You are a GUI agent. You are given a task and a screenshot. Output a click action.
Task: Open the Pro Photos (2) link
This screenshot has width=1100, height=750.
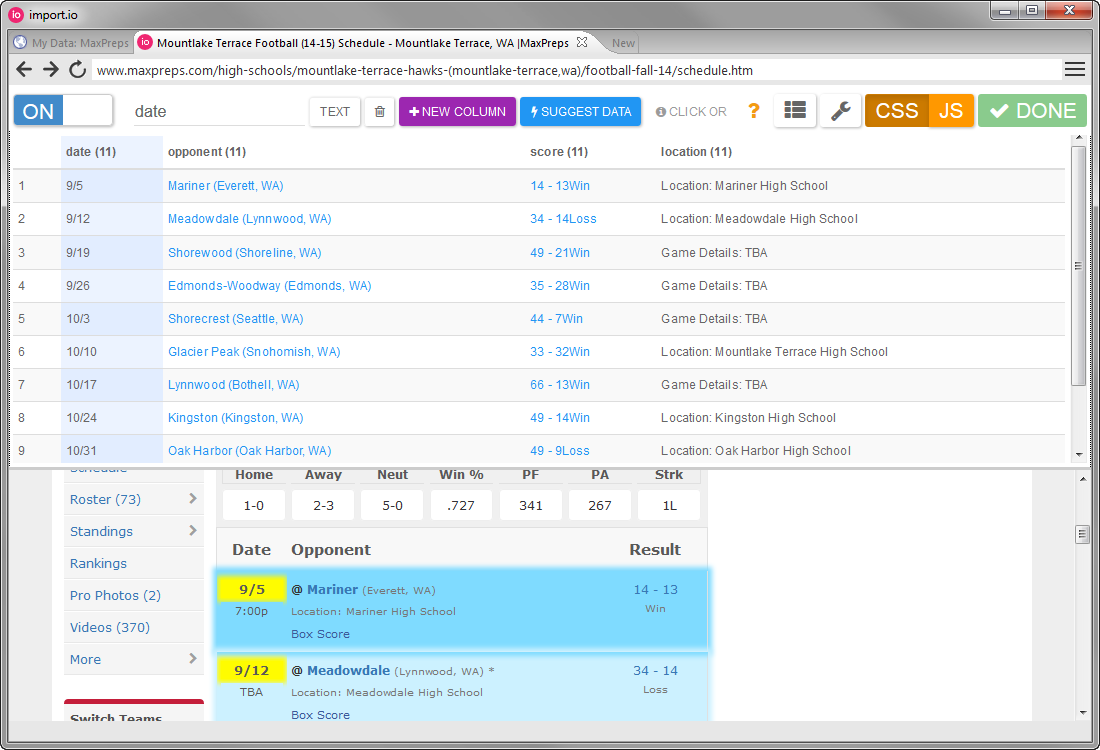click(x=115, y=595)
